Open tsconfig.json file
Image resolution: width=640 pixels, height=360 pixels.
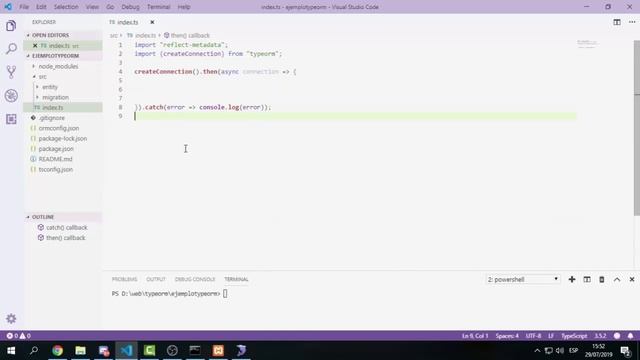tap(56, 169)
